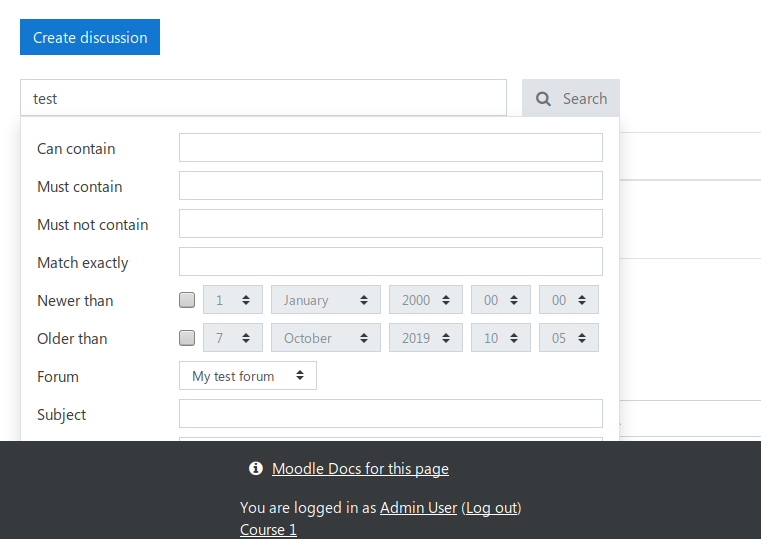The height and width of the screenshot is (539, 761).
Task: Open the Newer than month dropdown showing January
Action: [x=326, y=300]
